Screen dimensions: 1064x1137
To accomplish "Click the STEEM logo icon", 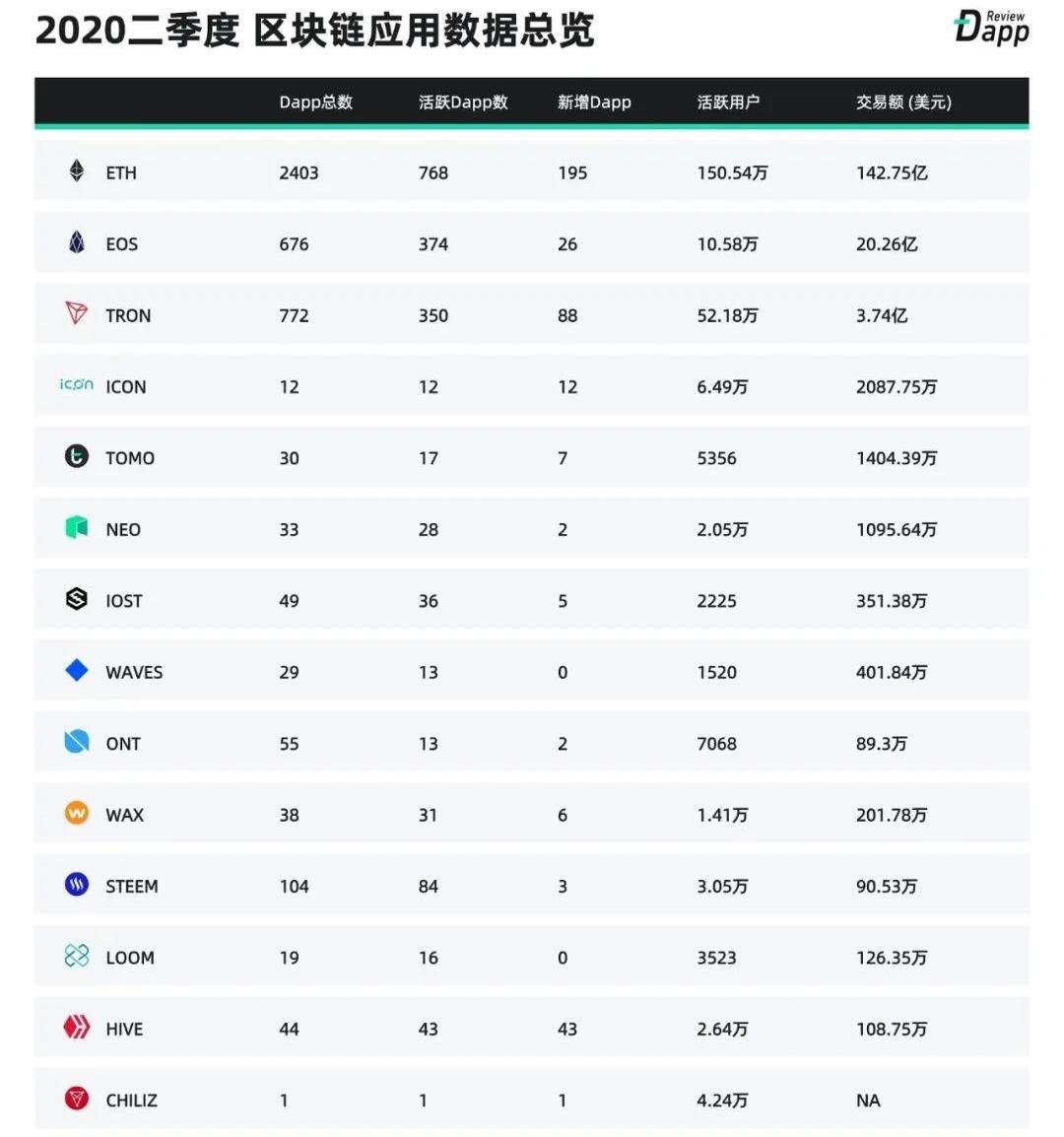I will pos(77,885).
